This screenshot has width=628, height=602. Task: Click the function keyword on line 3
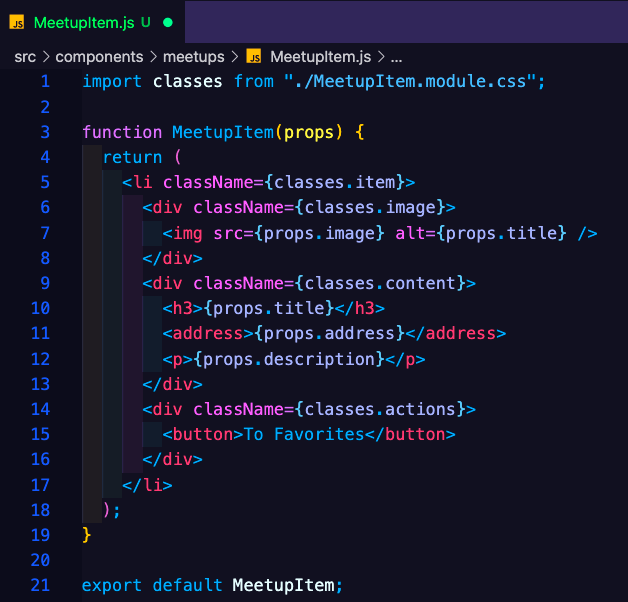[122, 132]
